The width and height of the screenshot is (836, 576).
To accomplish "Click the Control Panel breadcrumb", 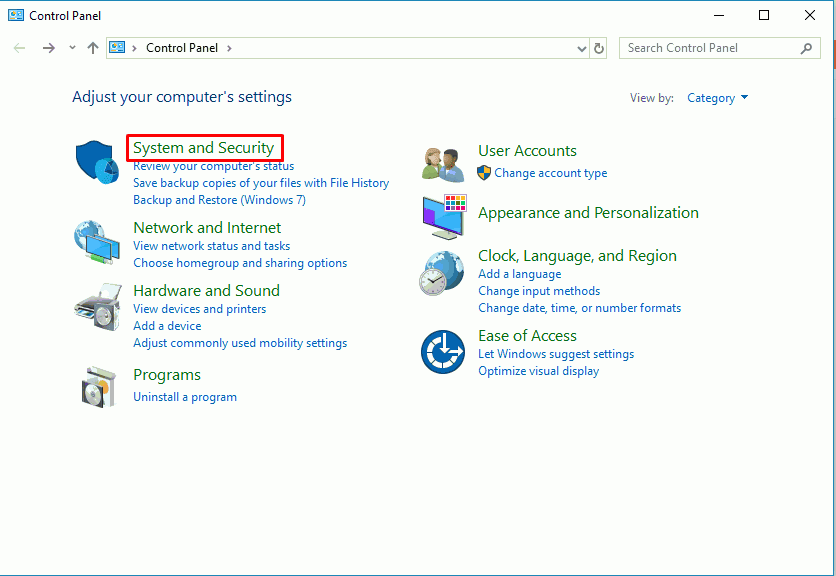I will [182, 48].
